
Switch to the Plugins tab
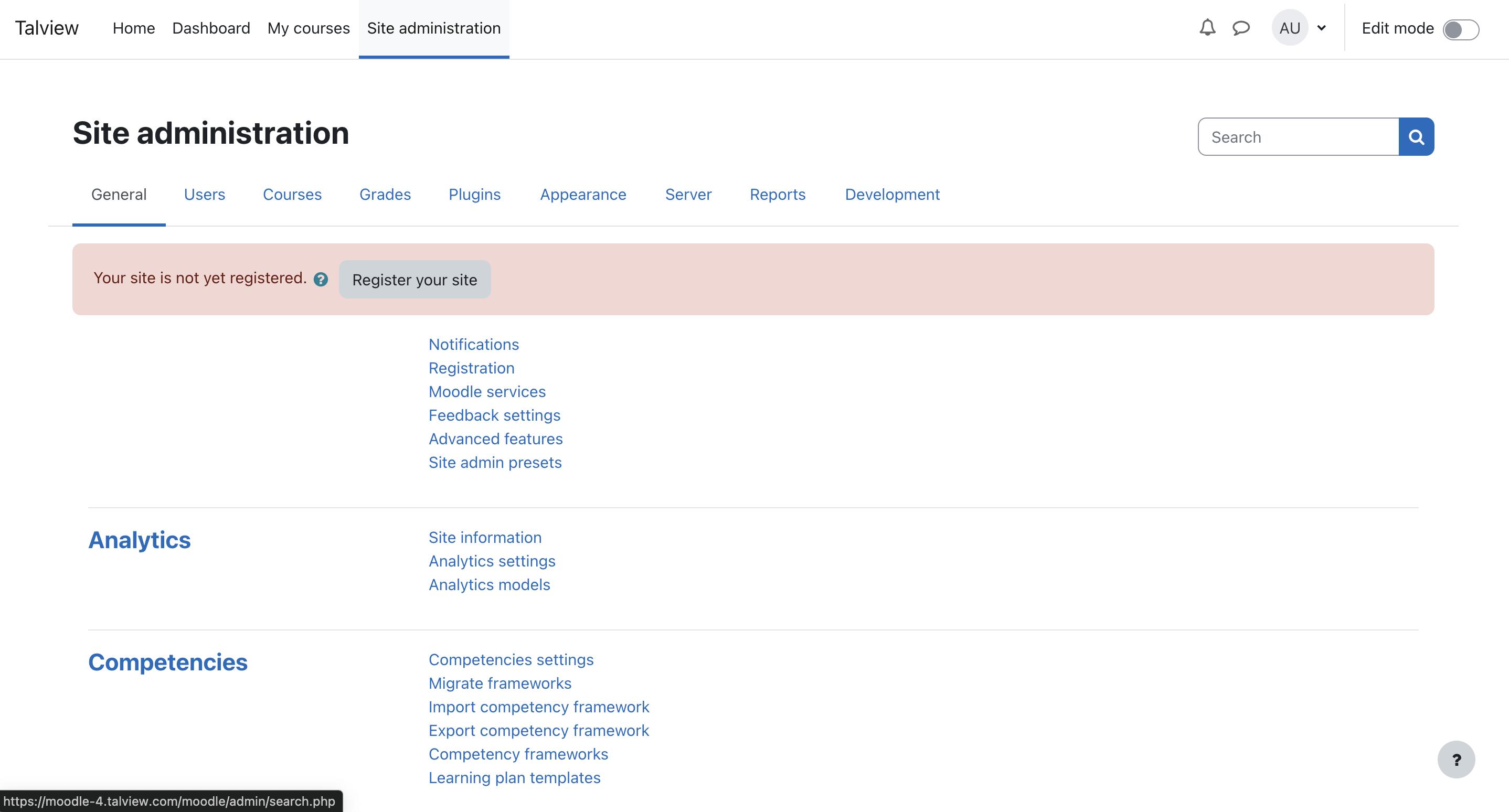(474, 195)
